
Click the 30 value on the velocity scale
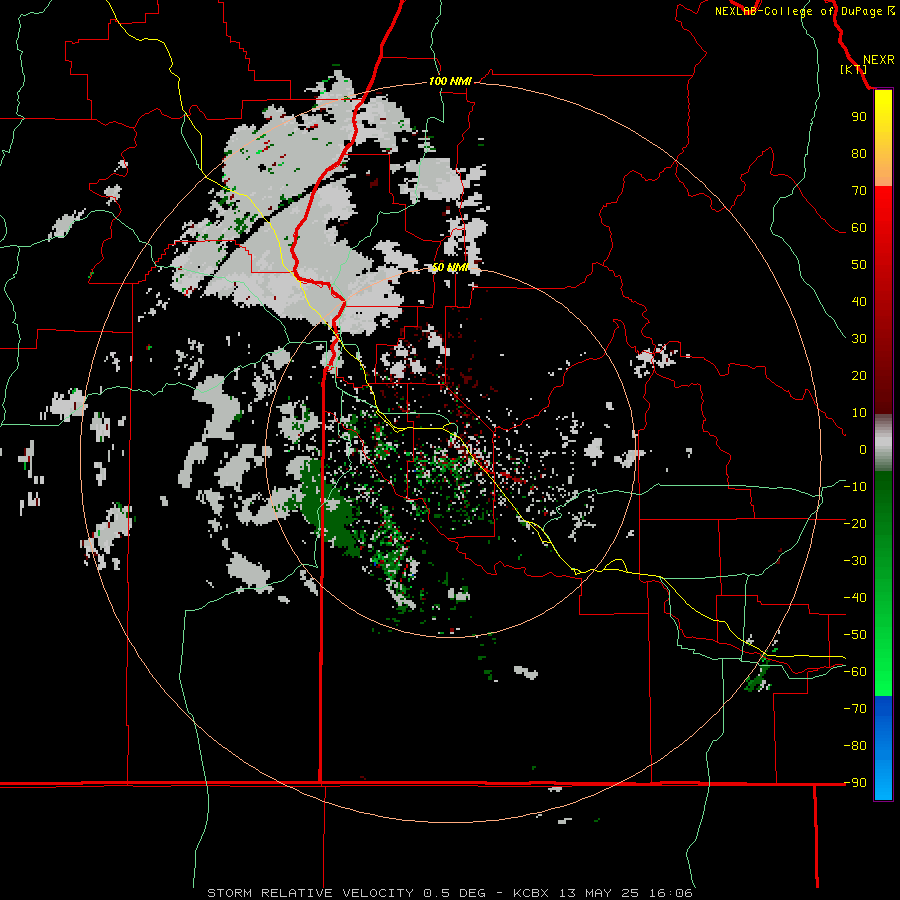859,339
